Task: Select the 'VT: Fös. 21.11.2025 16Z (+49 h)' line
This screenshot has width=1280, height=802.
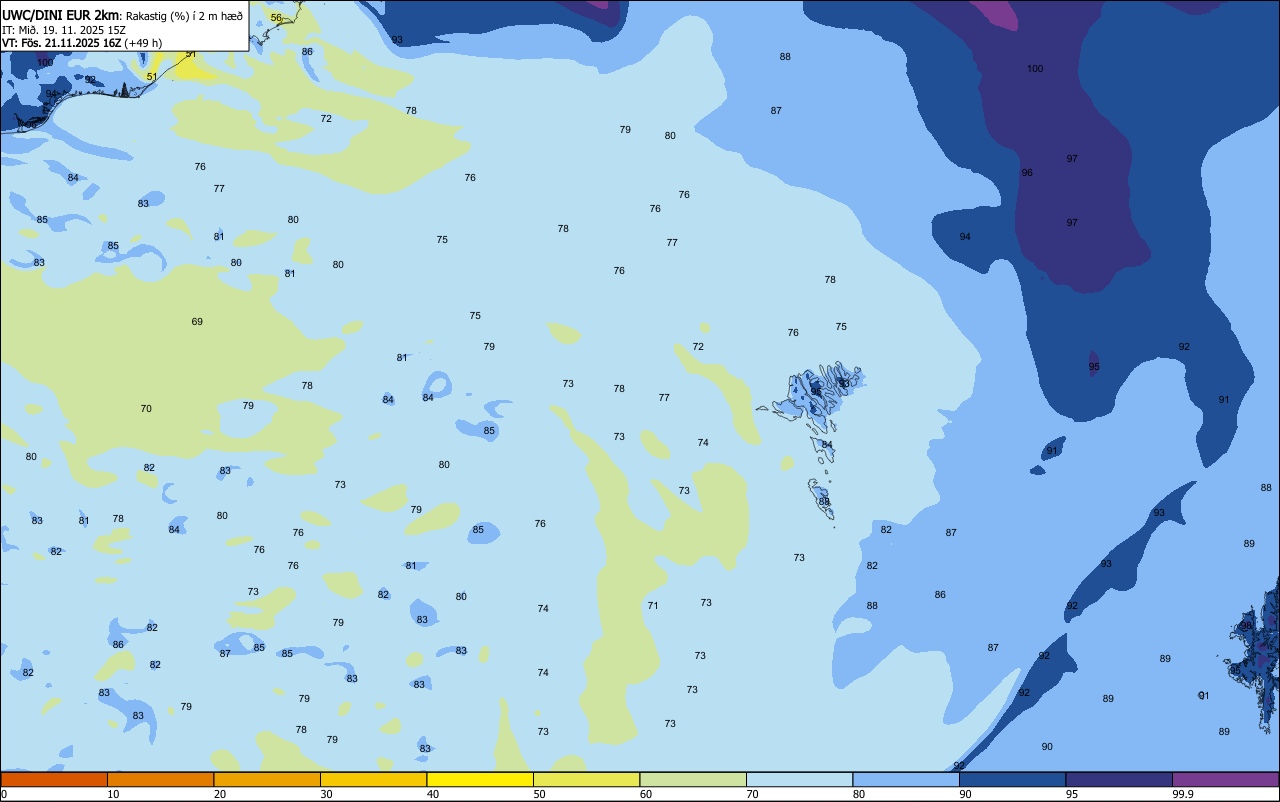Action: (x=82, y=42)
